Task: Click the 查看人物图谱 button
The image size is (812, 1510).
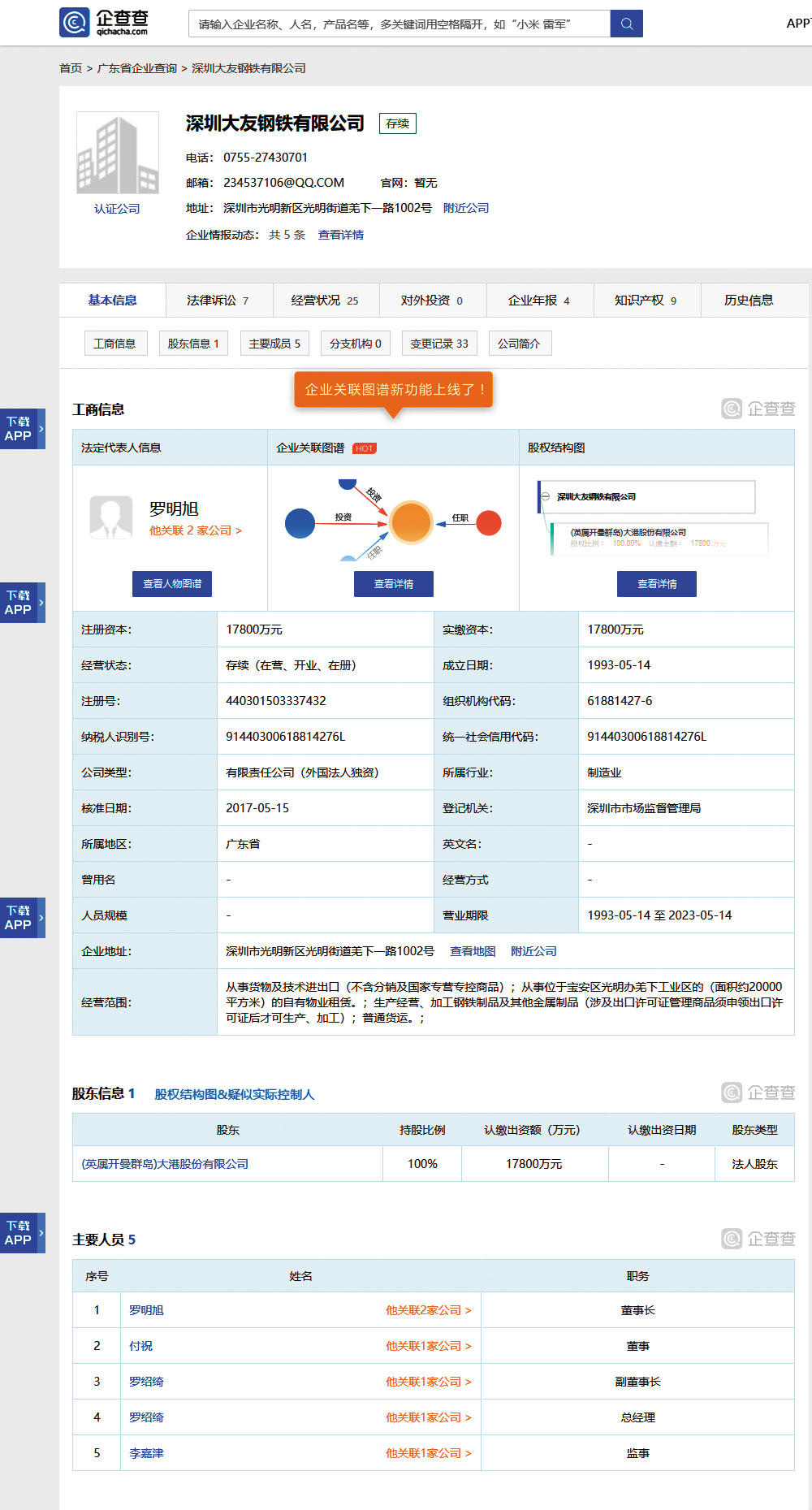Action: [x=172, y=584]
